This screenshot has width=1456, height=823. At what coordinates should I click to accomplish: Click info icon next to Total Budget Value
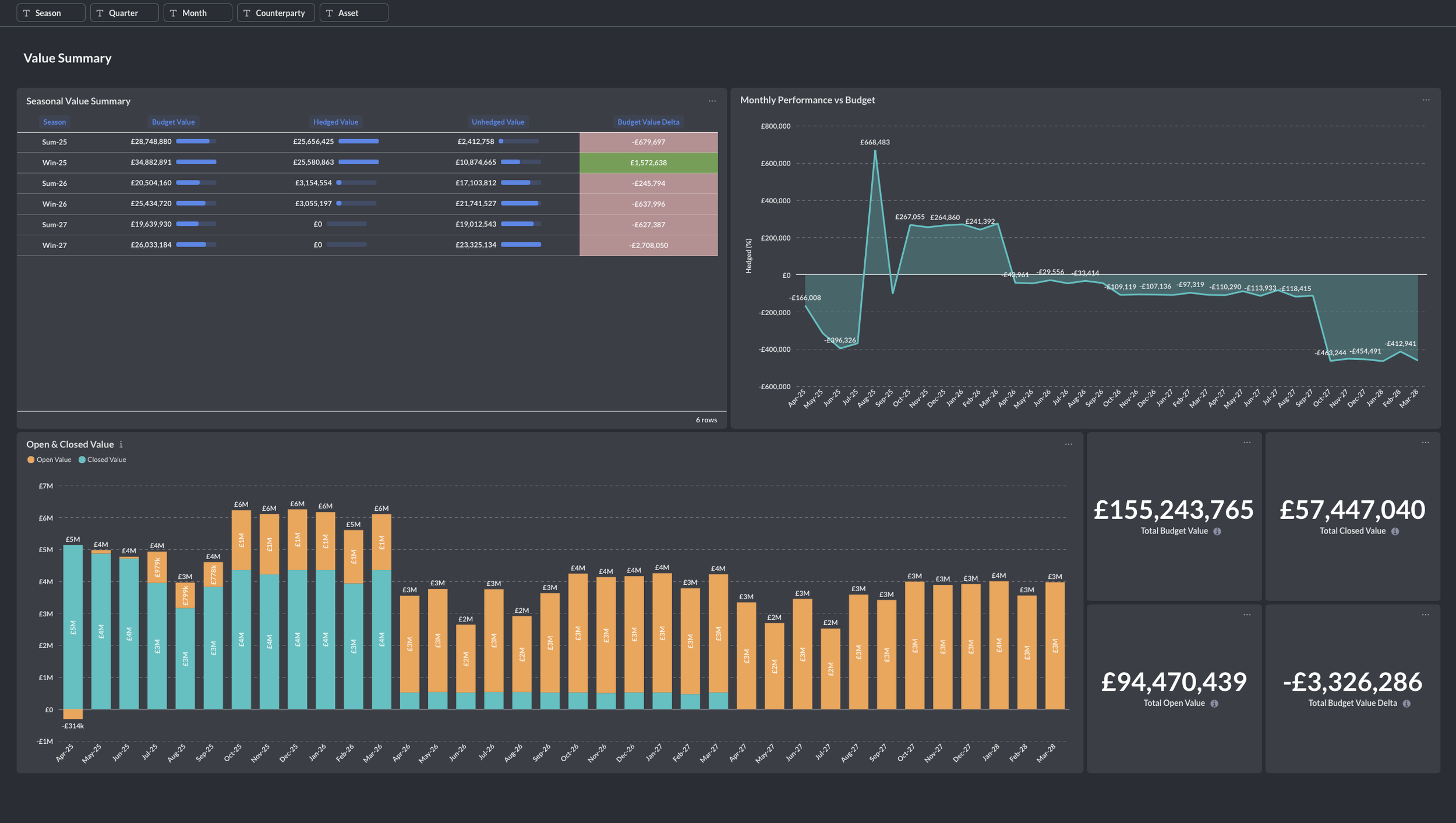click(x=1217, y=531)
